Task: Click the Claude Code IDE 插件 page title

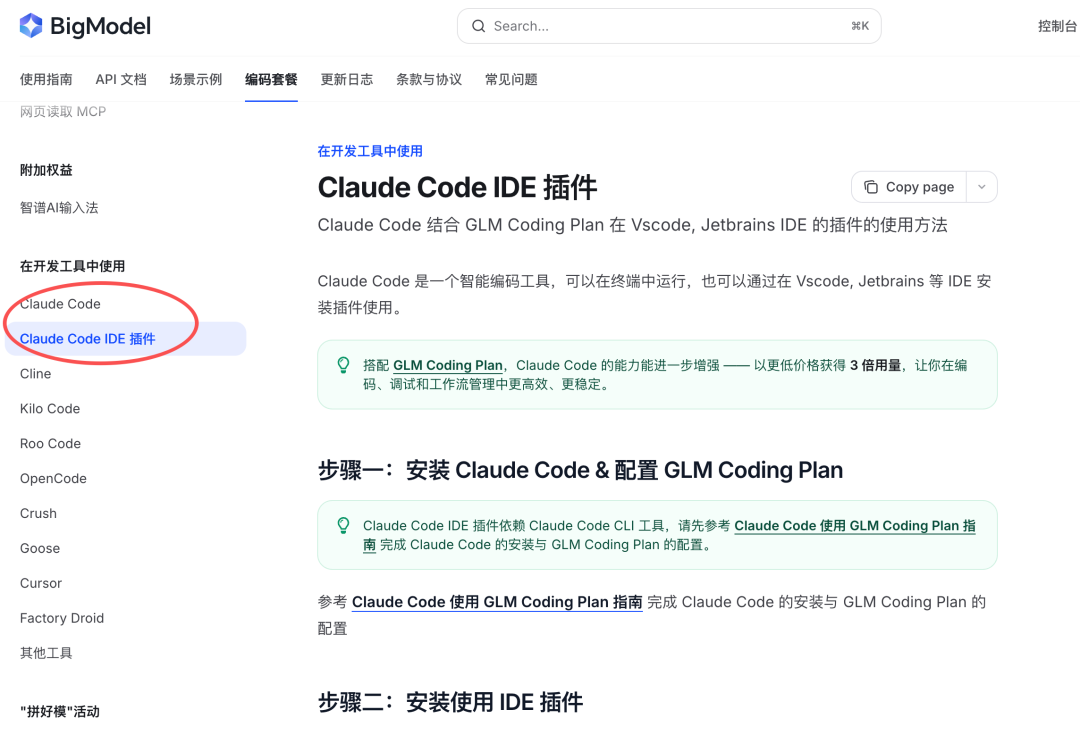Action: (457, 187)
